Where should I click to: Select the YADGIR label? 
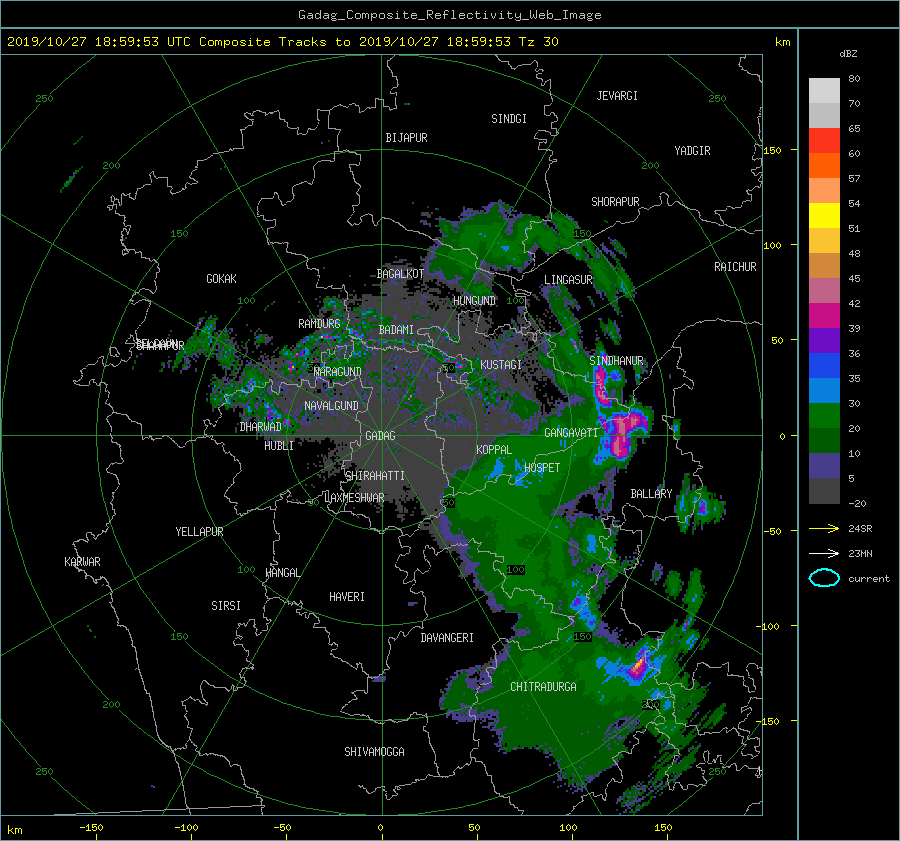pyautogui.click(x=692, y=151)
